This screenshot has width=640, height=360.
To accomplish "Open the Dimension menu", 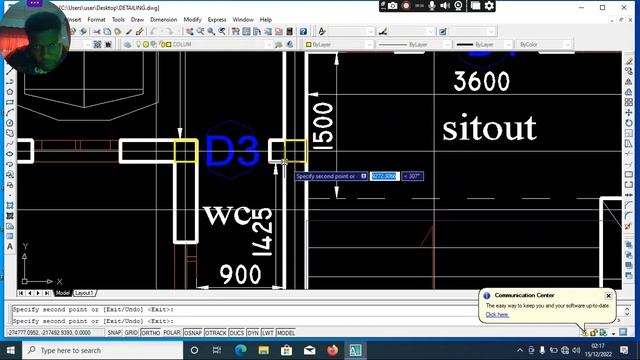I will (164, 20).
